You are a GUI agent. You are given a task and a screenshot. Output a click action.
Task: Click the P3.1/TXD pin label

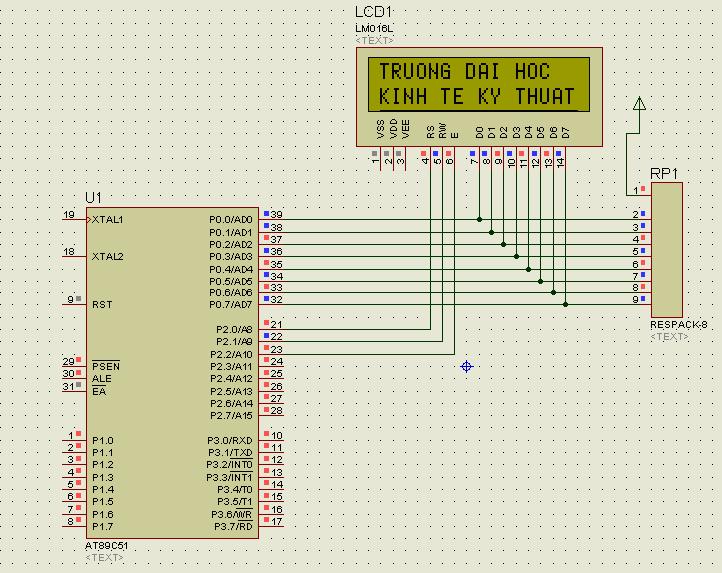(x=230, y=453)
